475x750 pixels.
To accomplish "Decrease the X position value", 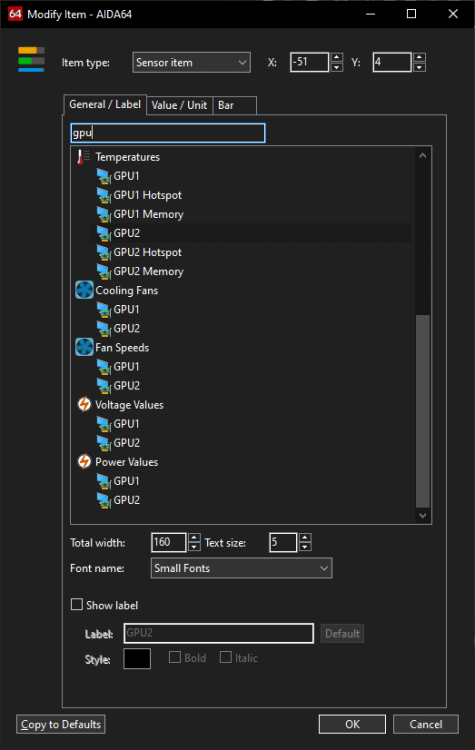I will (x=337, y=67).
